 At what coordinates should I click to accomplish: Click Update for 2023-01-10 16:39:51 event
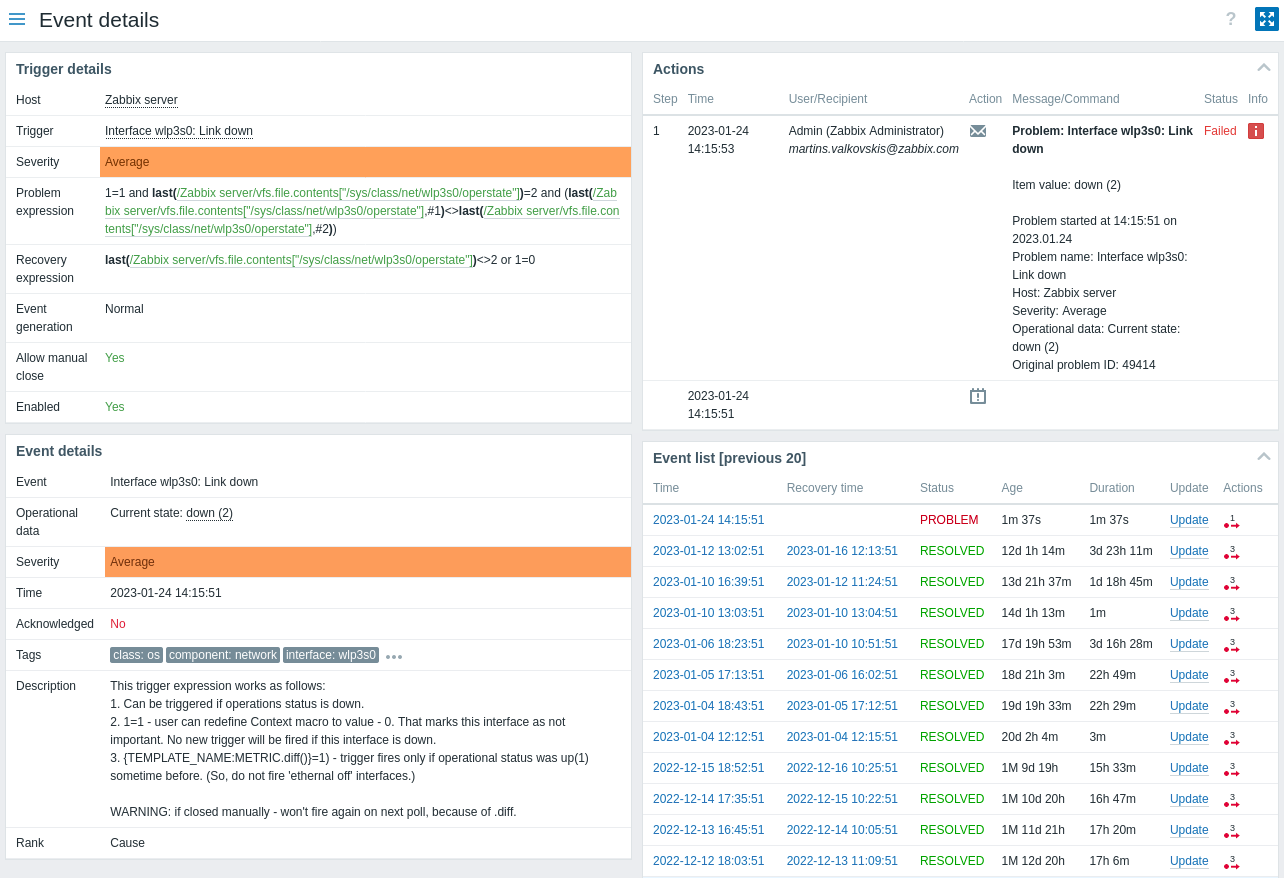coord(1189,582)
